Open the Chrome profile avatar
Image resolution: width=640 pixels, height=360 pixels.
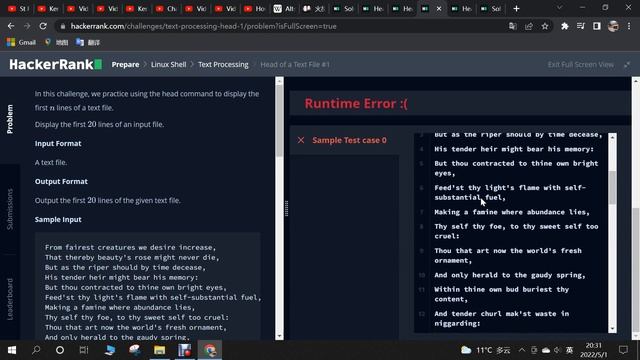[x=613, y=26]
